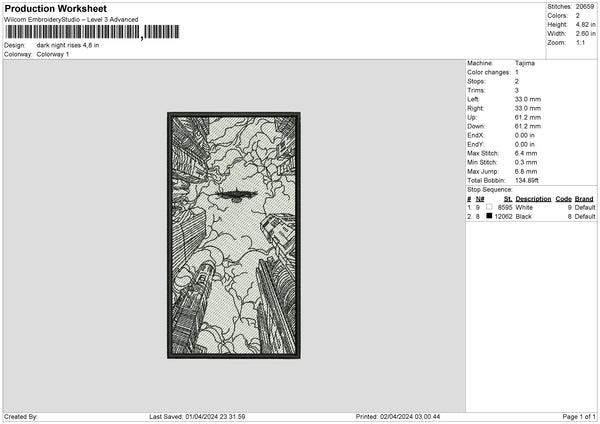Select the design name 'dark night rises 4,8 in'

click(68, 45)
